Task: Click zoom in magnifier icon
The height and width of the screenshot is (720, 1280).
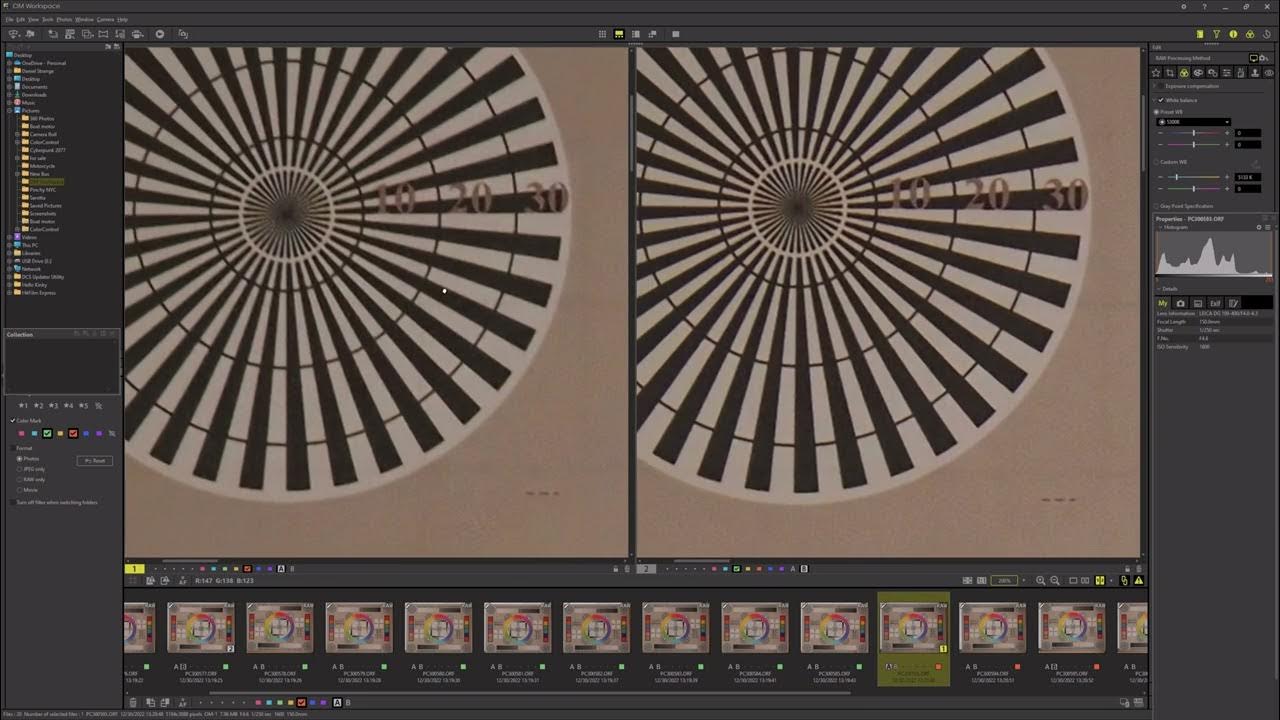Action: (1041, 580)
